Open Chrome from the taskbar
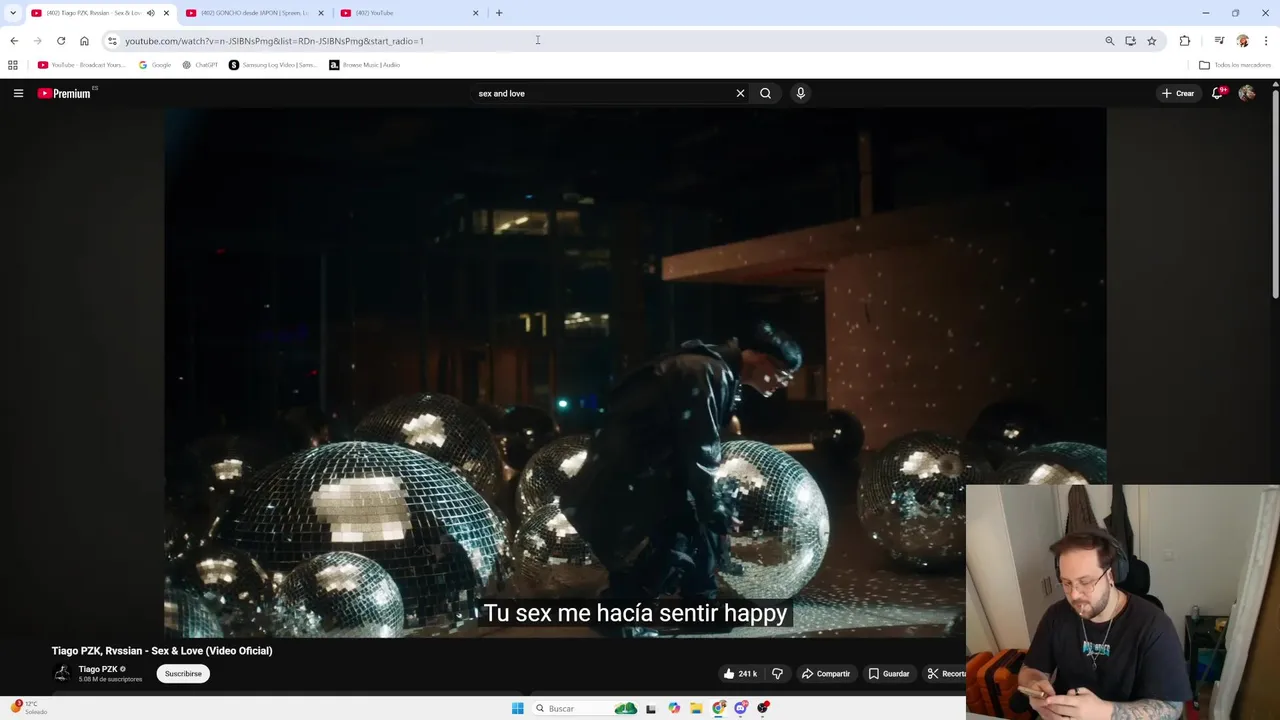The height and width of the screenshot is (720, 1280). 719,708
